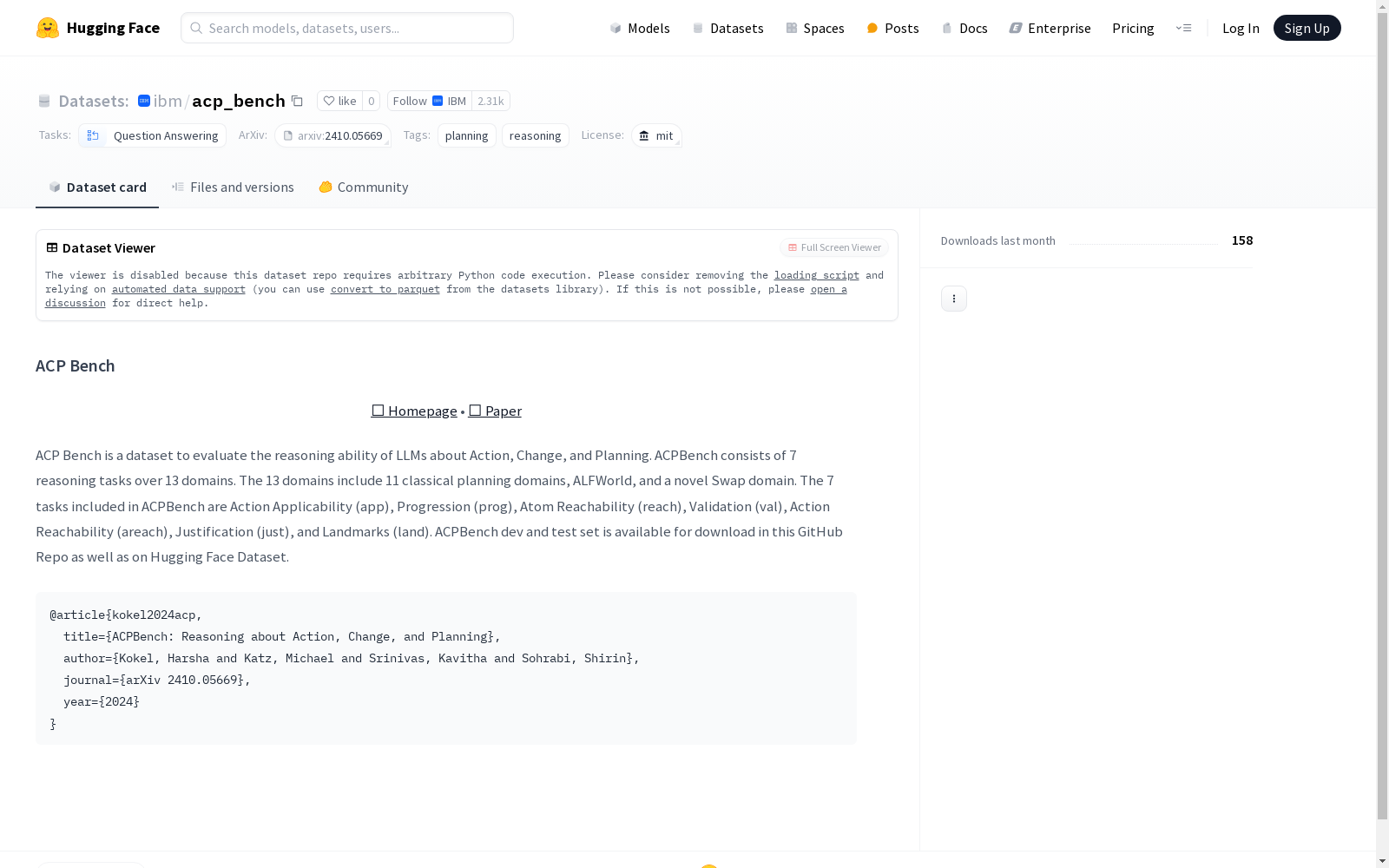Click the MIT license icon
Image resolution: width=1389 pixels, height=868 pixels.
point(644,135)
